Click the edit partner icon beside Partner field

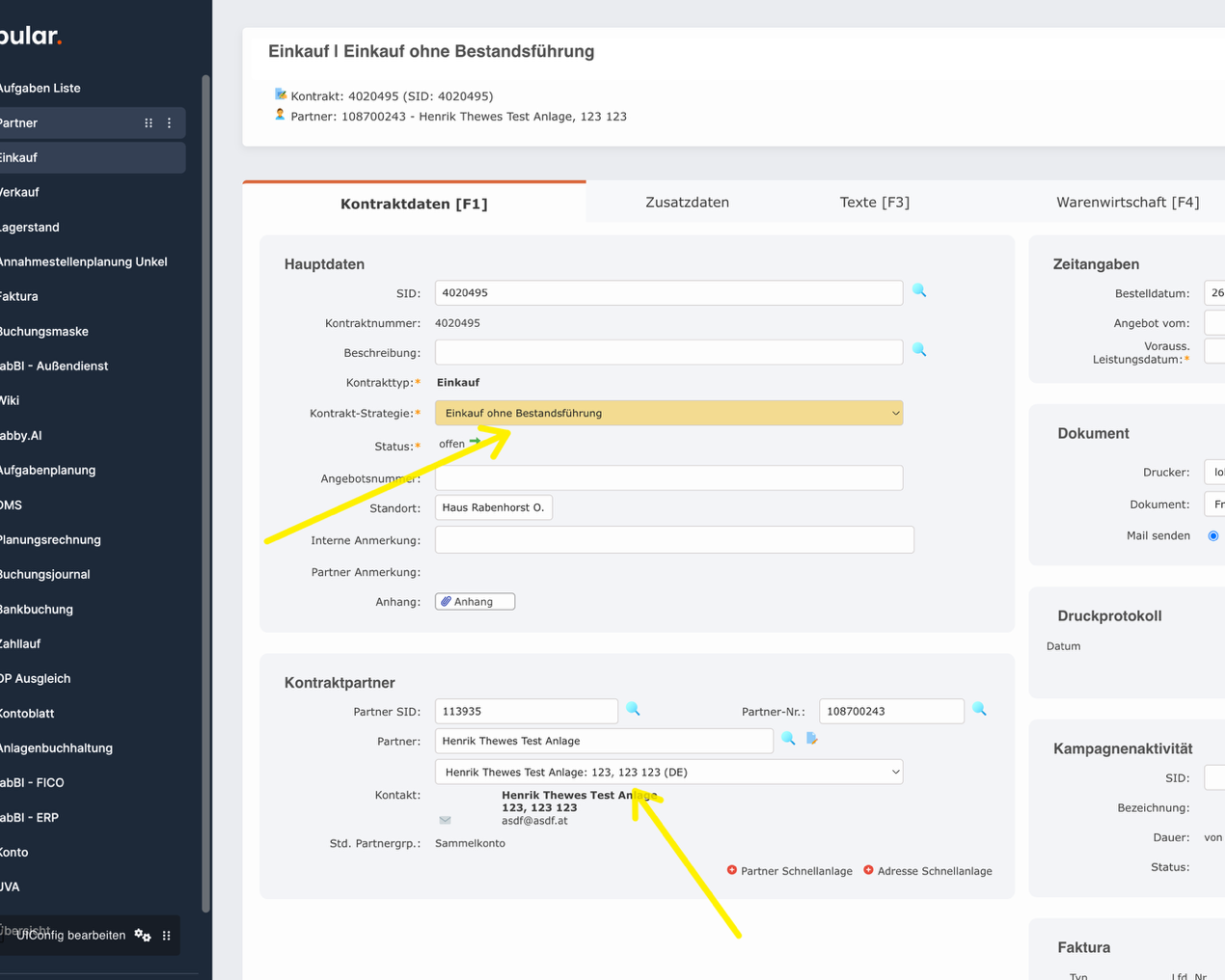click(812, 739)
